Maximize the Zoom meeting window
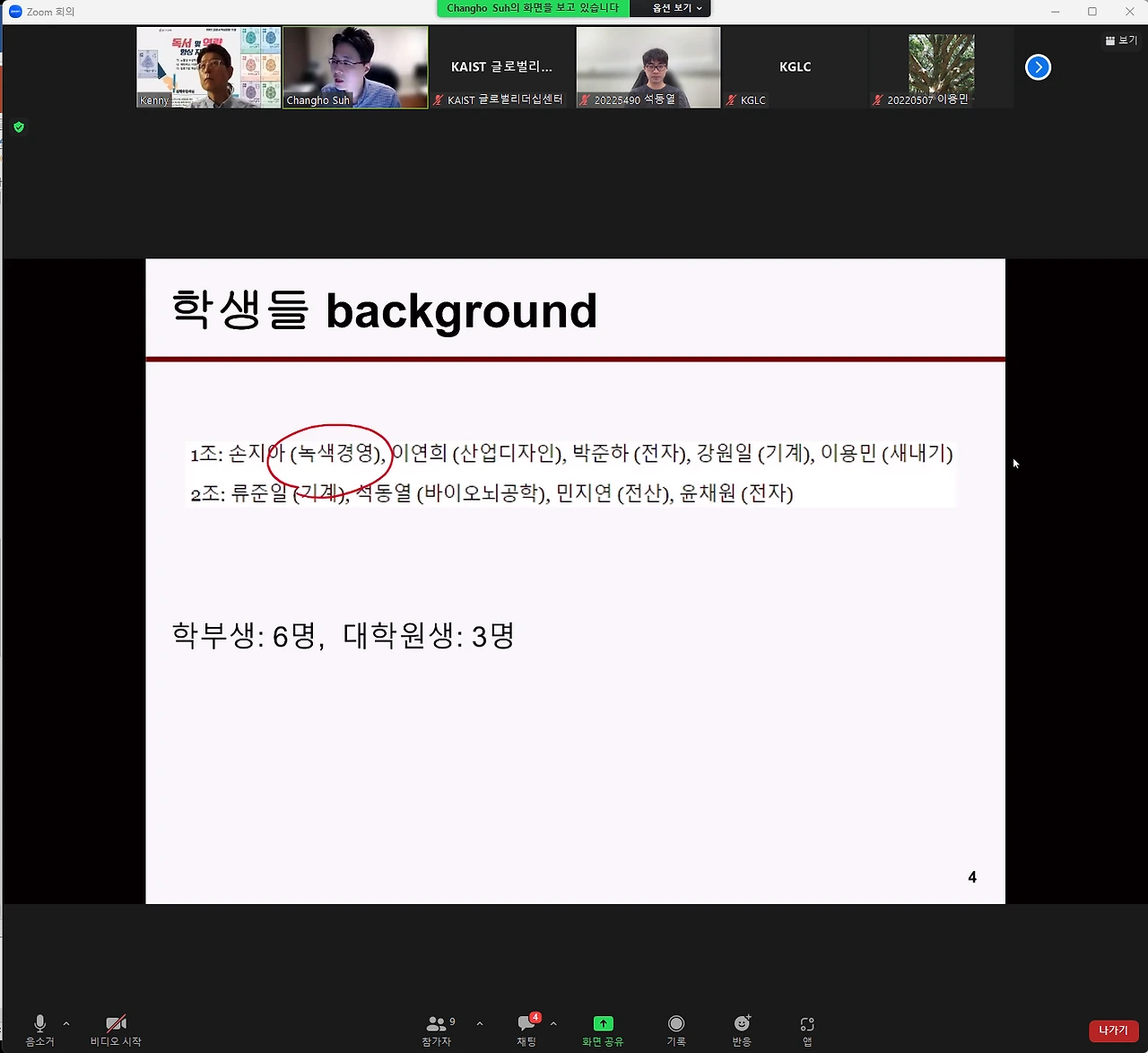Viewport: 1148px width, 1053px height. [1092, 12]
